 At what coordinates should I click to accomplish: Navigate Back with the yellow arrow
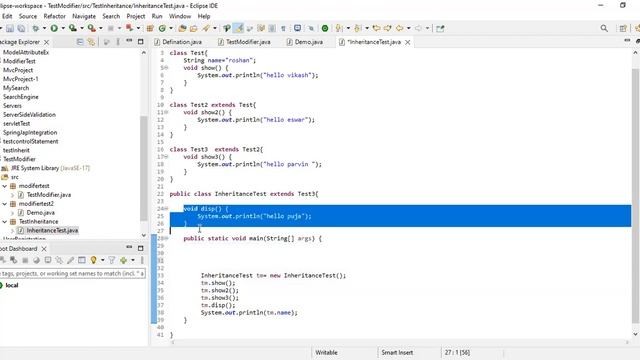(x=400, y=28)
